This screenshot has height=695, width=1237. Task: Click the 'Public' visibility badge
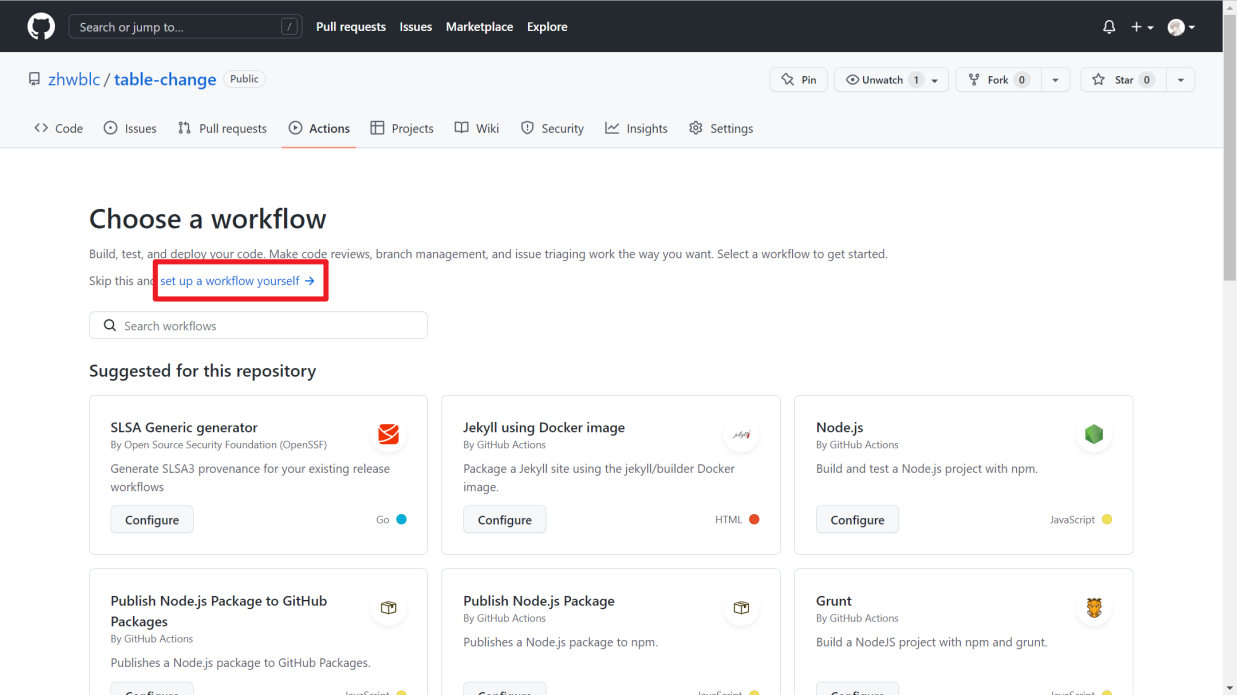244,79
